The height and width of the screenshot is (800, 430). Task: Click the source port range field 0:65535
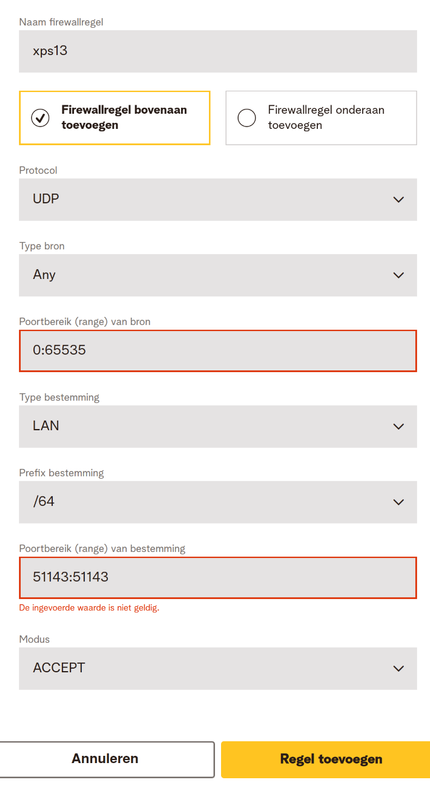(x=218, y=351)
